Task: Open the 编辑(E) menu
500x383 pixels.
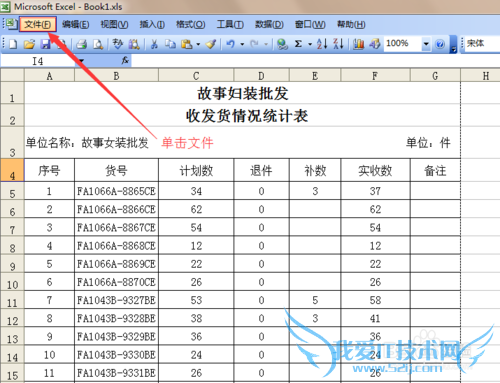Action: pos(75,24)
